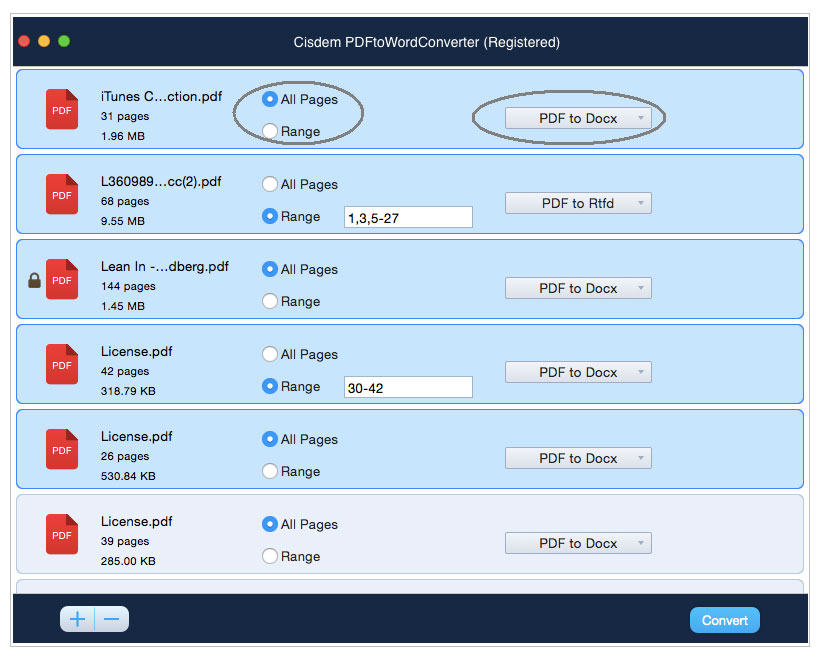Maximize the window with the green button

click(x=64, y=41)
